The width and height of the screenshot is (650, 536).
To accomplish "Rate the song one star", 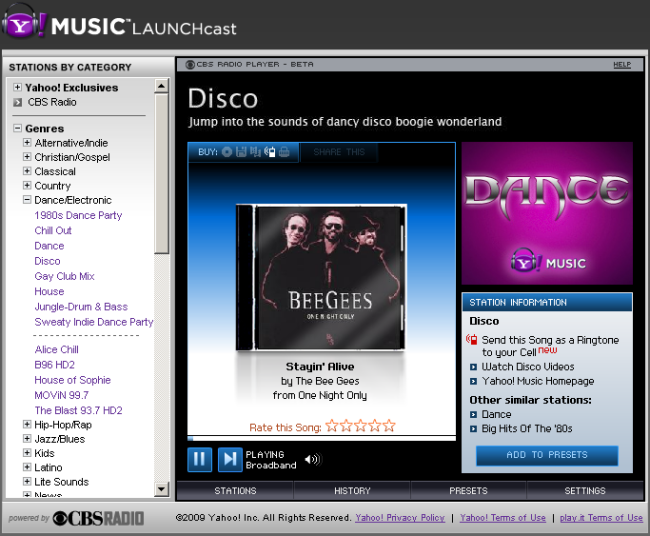I will point(332,426).
